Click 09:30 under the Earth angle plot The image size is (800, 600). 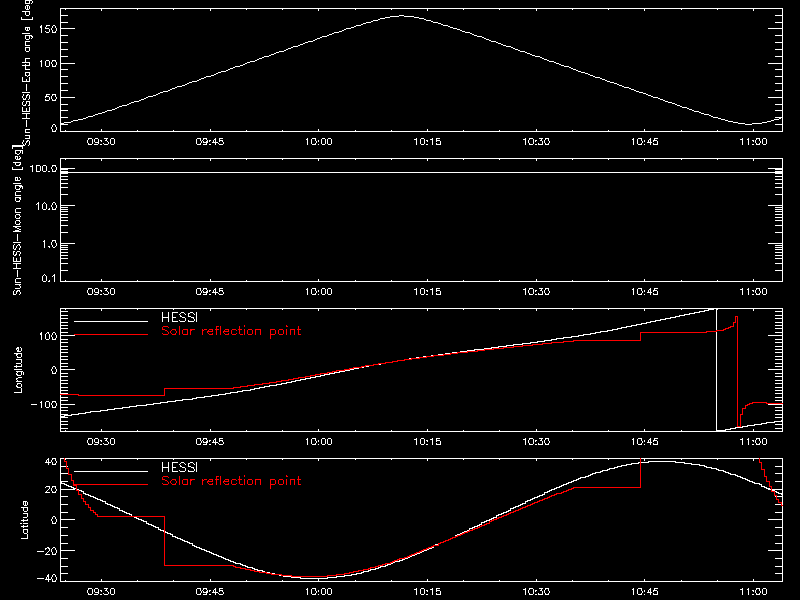click(101, 142)
